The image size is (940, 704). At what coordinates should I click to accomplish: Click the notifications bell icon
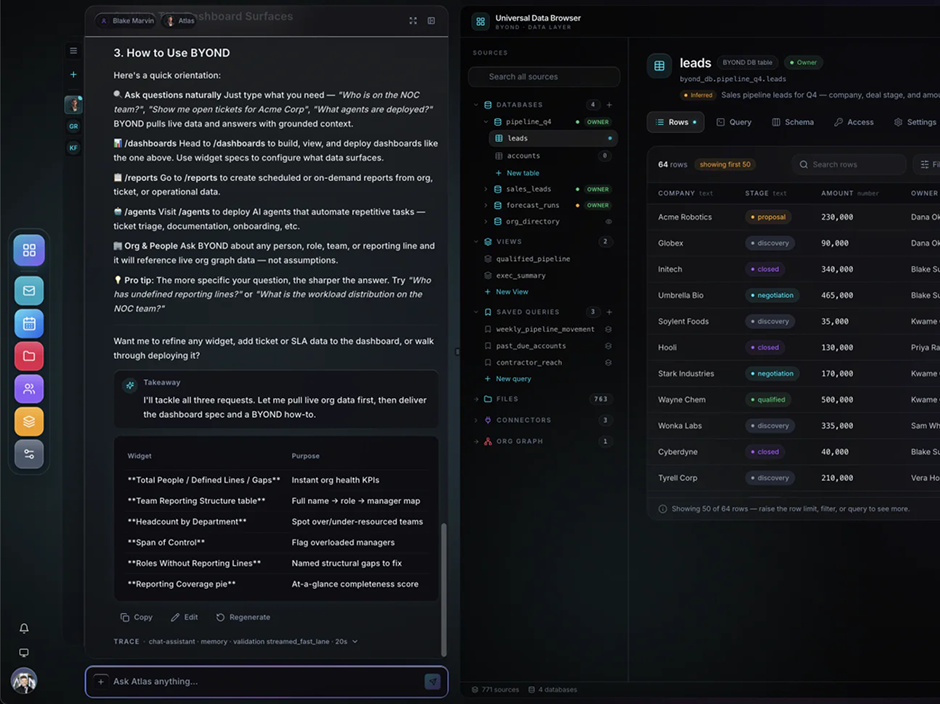pyautogui.click(x=24, y=628)
